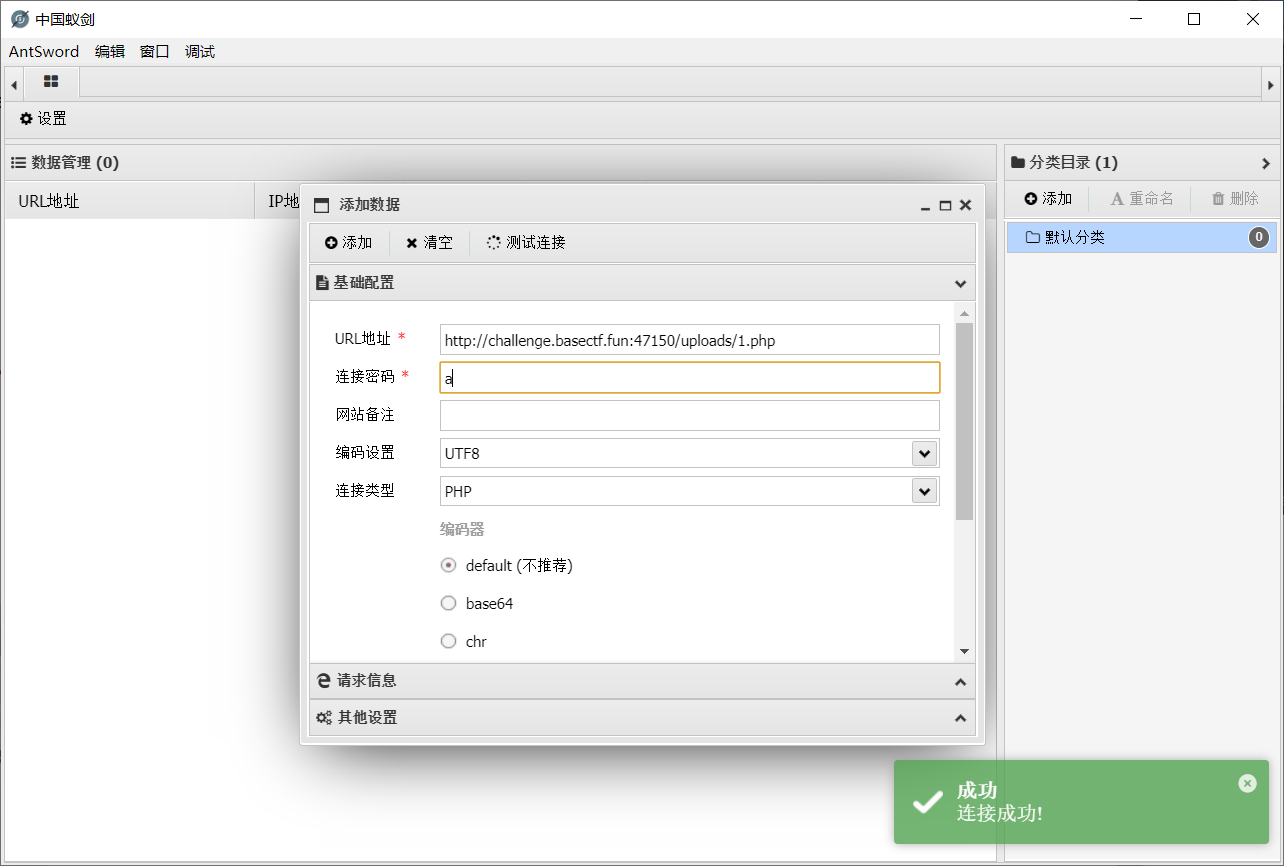Select the default (不推荐) encoder radio

pos(448,565)
